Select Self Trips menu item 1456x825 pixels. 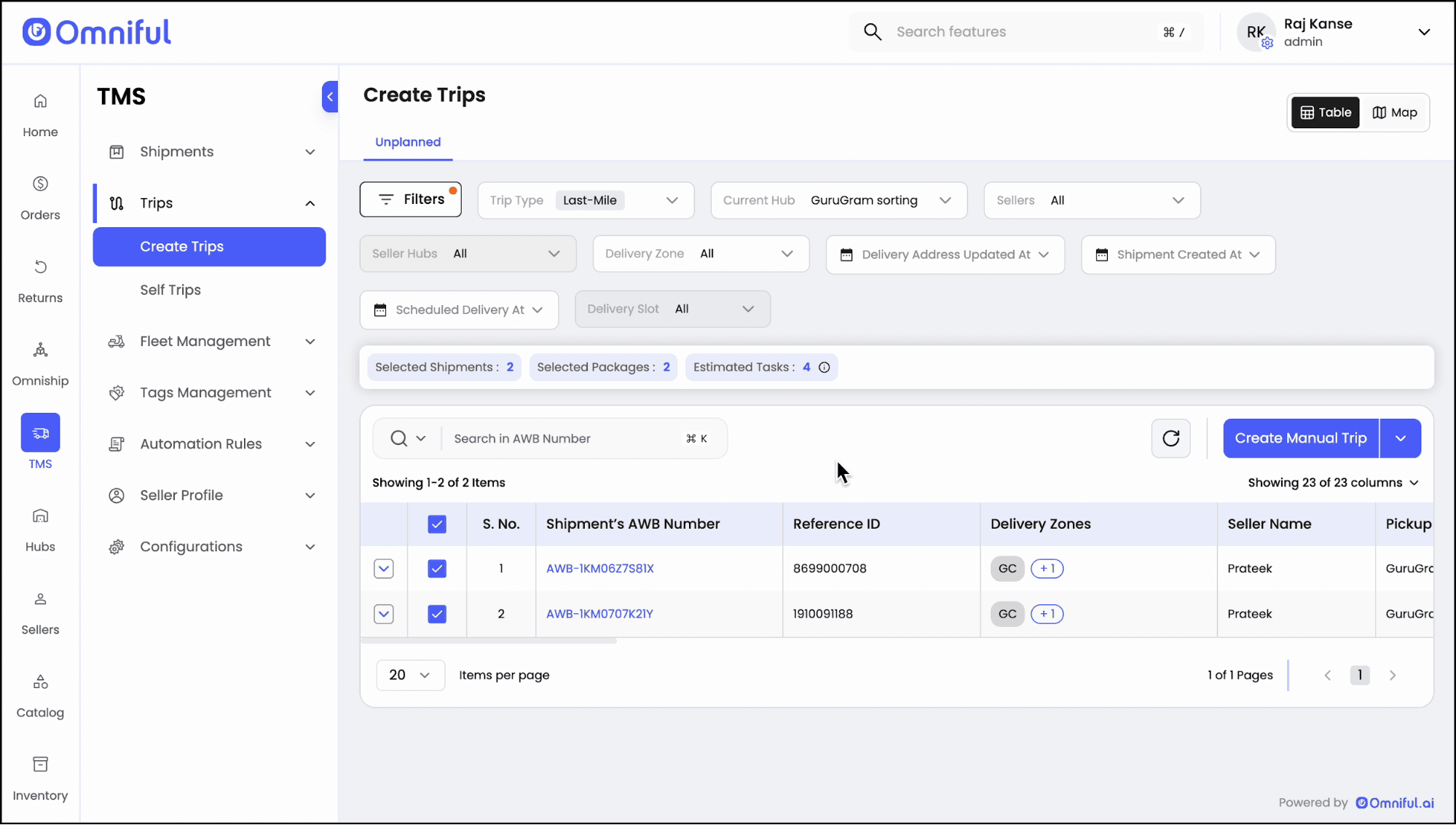[170, 290]
